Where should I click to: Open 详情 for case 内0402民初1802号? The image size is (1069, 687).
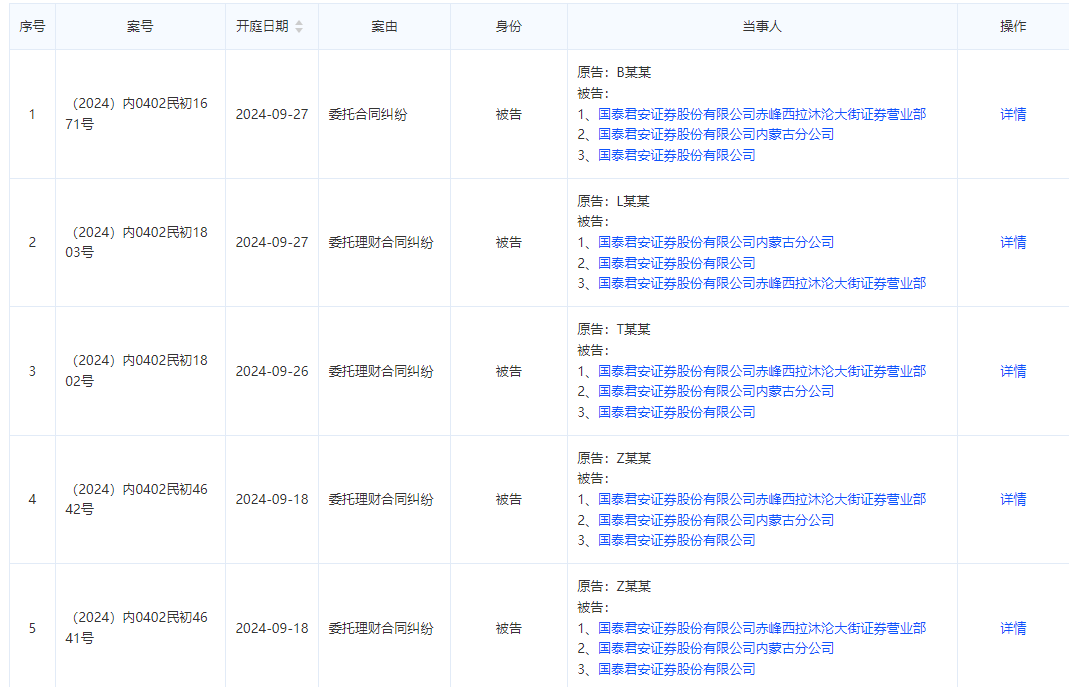pyautogui.click(x=1013, y=371)
